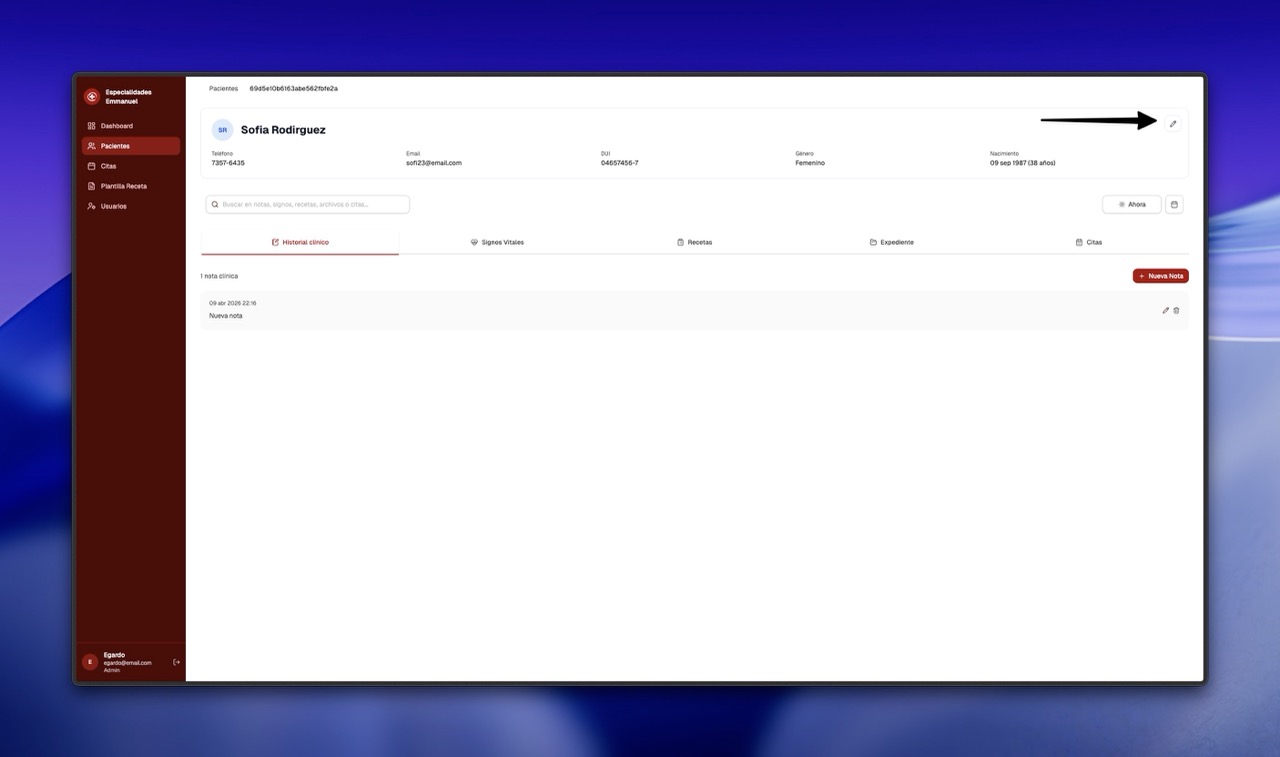Click the edit note pencil icon
The height and width of the screenshot is (757, 1280).
[1165, 311]
